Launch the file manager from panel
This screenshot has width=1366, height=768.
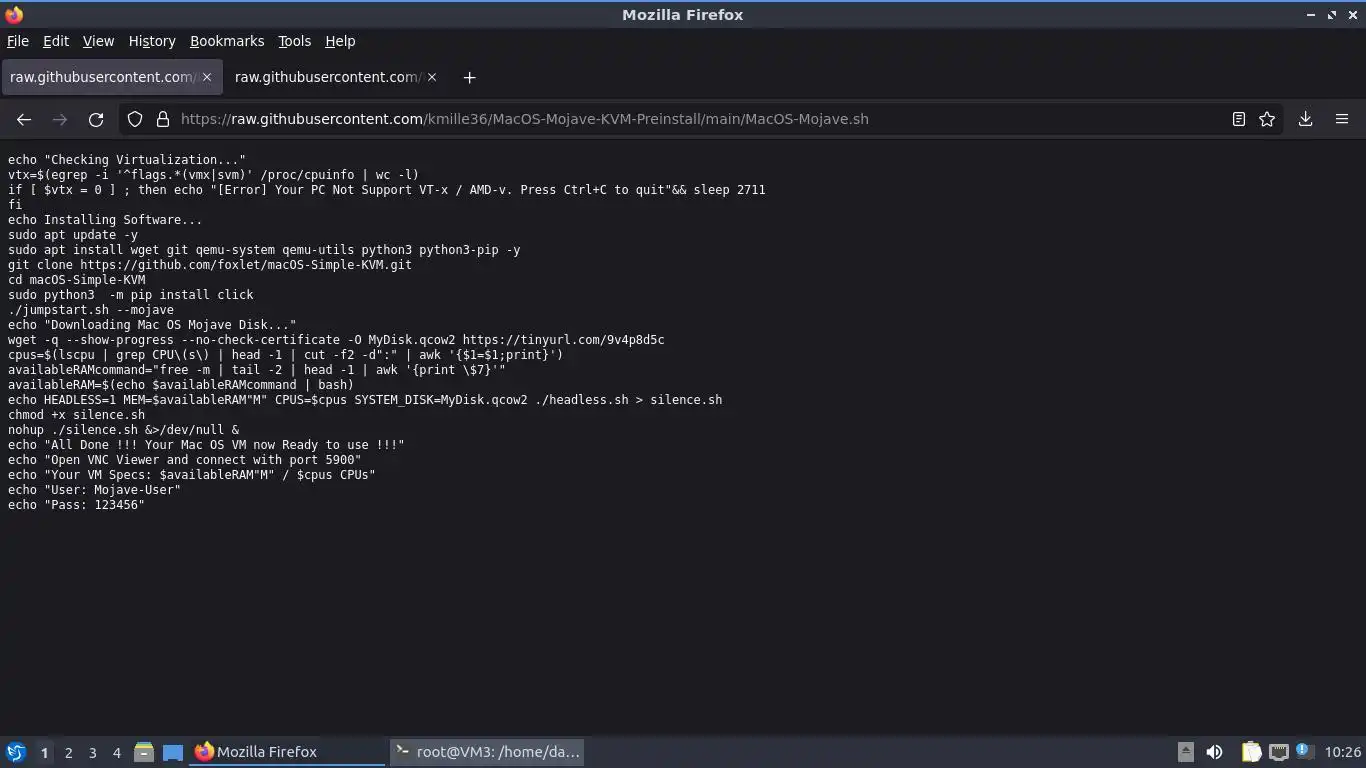click(144, 752)
